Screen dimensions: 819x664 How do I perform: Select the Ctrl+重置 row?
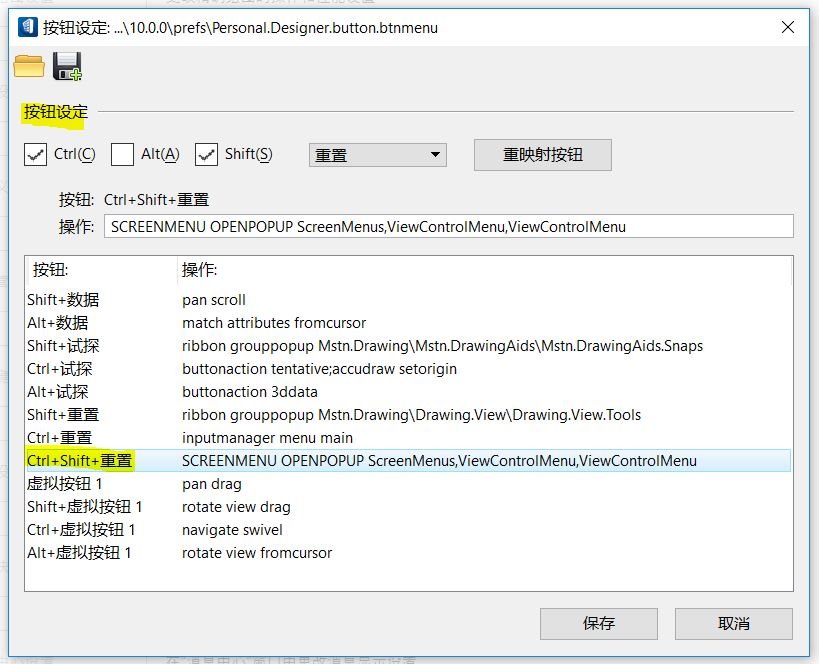coord(408,438)
